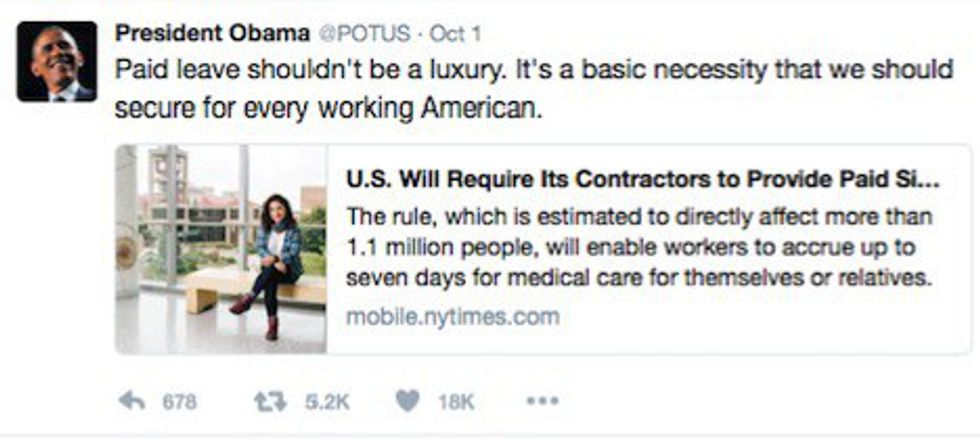
Task: Open the President Obama display name
Action: [212, 33]
